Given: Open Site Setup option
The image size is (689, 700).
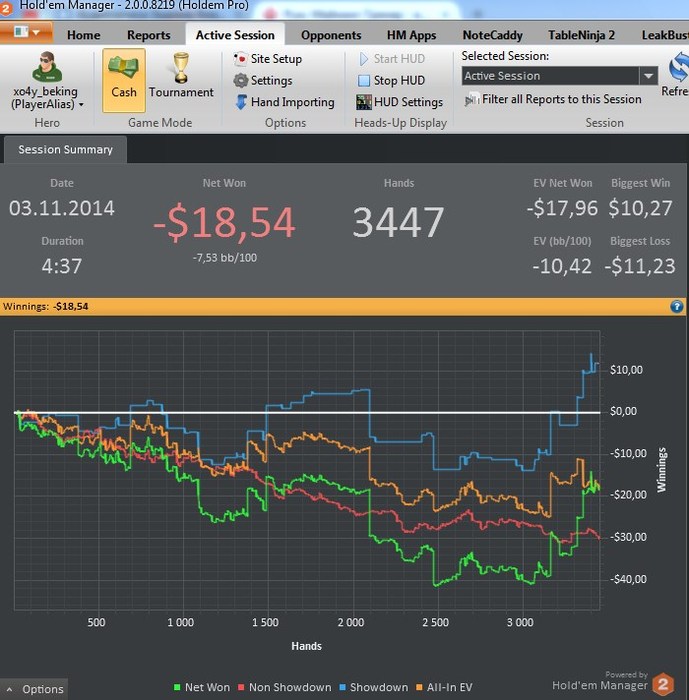Looking at the screenshot, I should point(267,58).
